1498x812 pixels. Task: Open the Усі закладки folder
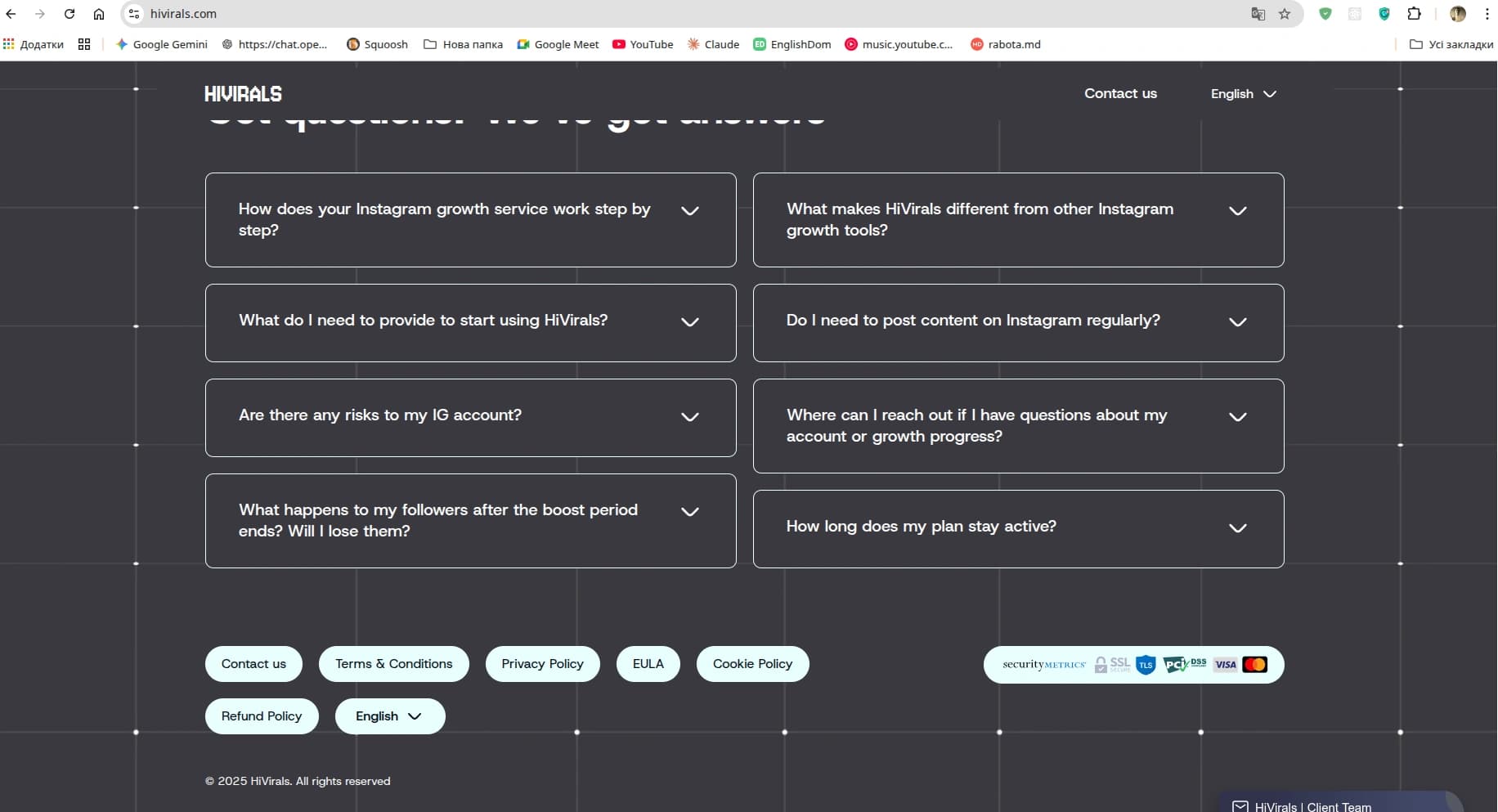[x=1451, y=44]
